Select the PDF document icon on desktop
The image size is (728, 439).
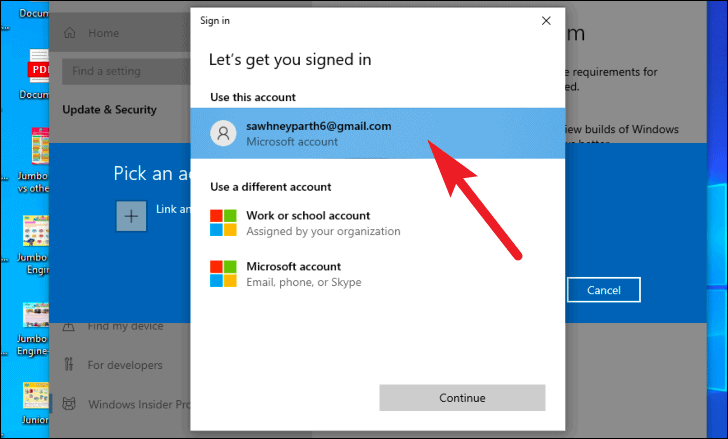[x=39, y=66]
